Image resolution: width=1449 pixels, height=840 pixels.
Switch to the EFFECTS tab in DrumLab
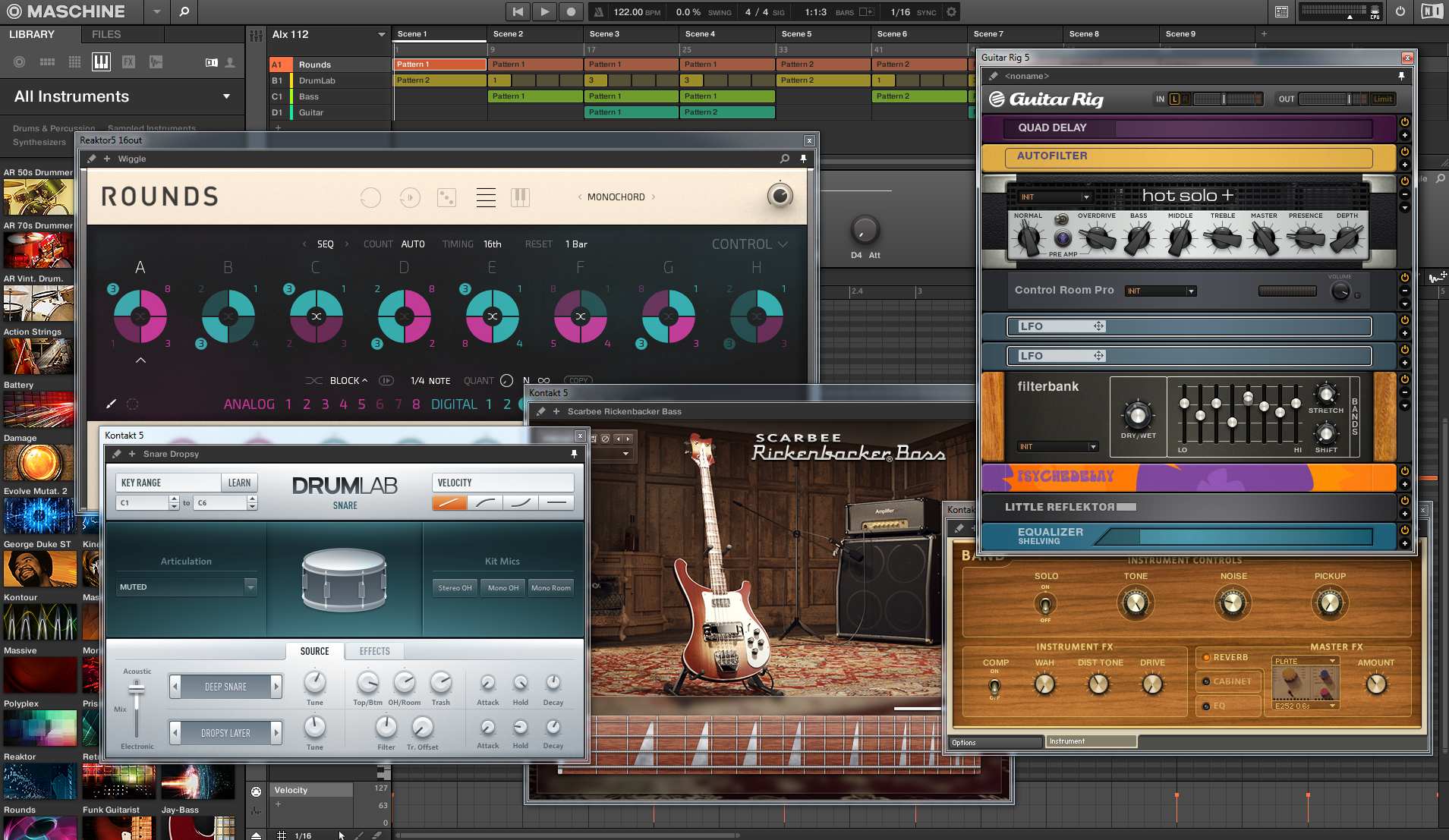[374, 651]
